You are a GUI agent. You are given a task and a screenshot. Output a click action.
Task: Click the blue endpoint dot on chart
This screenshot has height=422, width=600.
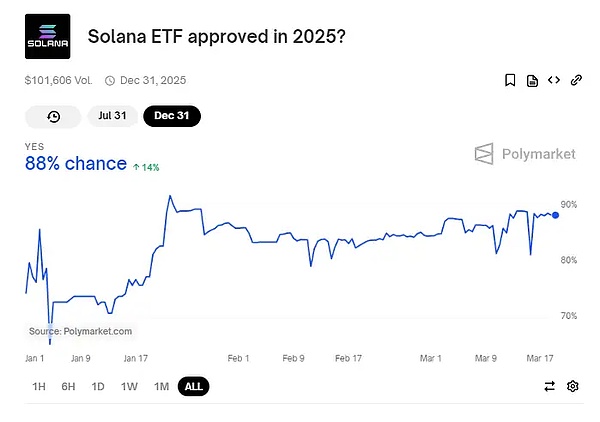(555, 214)
